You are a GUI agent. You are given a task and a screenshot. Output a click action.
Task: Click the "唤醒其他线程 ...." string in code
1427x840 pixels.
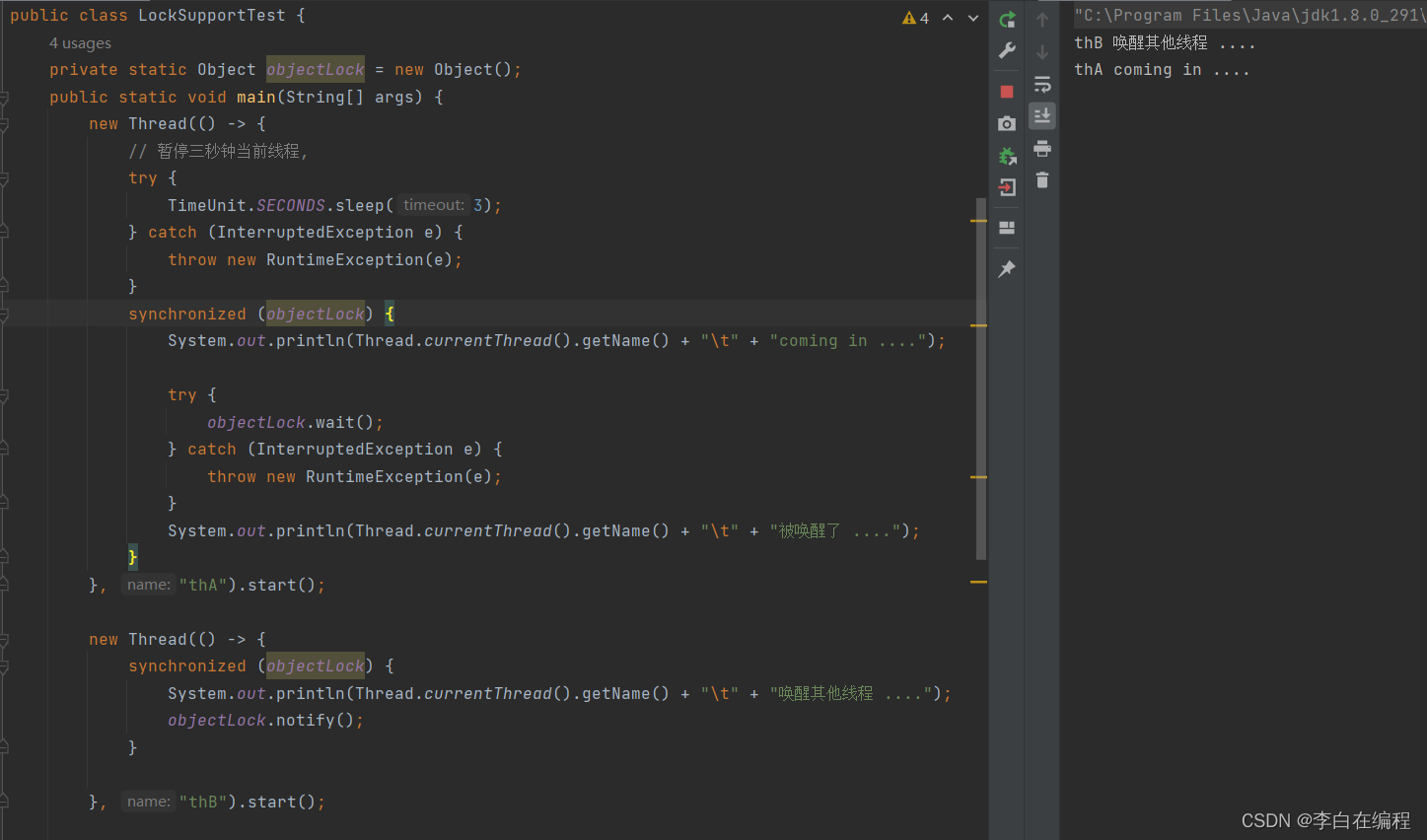[851, 693]
